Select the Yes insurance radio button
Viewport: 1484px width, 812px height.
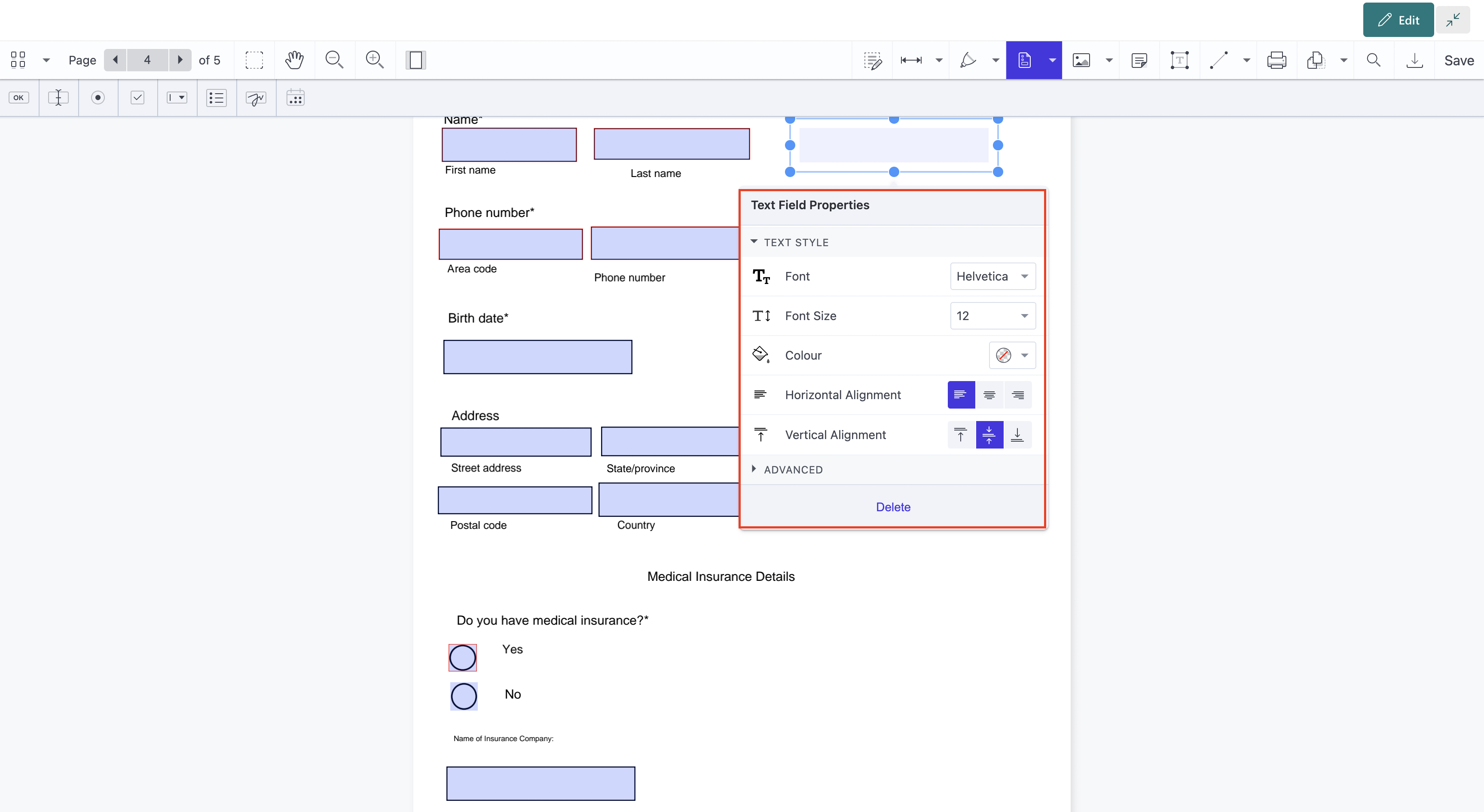pos(463,658)
